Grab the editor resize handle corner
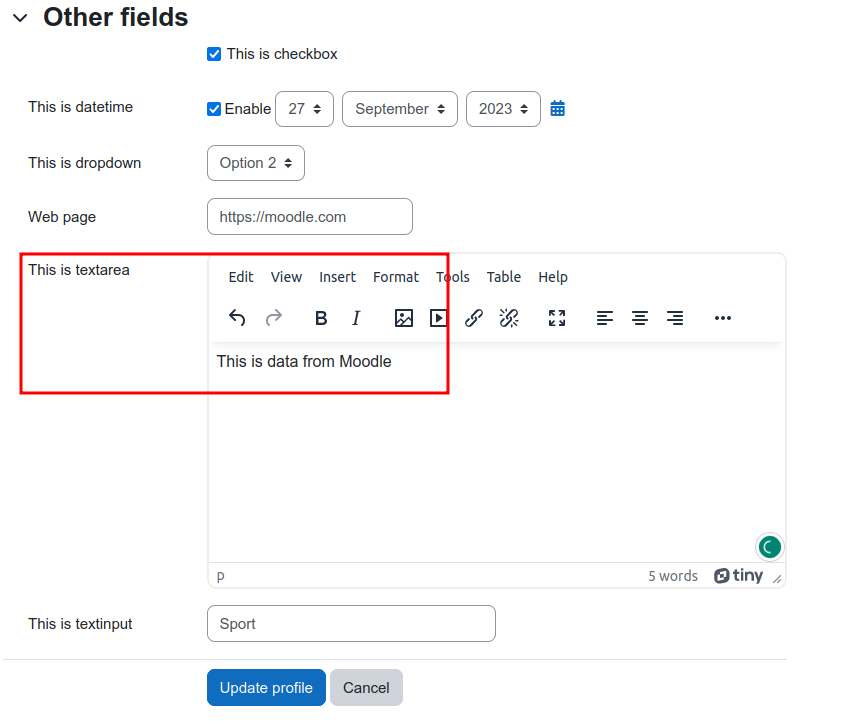Image resolution: width=849 pixels, height=726 pixels. (x=777, y=579)
